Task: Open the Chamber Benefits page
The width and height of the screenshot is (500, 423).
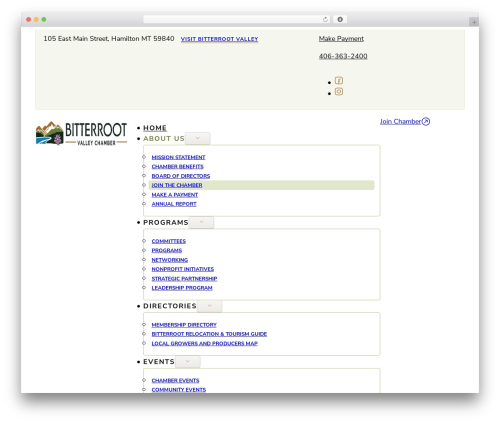Action: [177, 167]
